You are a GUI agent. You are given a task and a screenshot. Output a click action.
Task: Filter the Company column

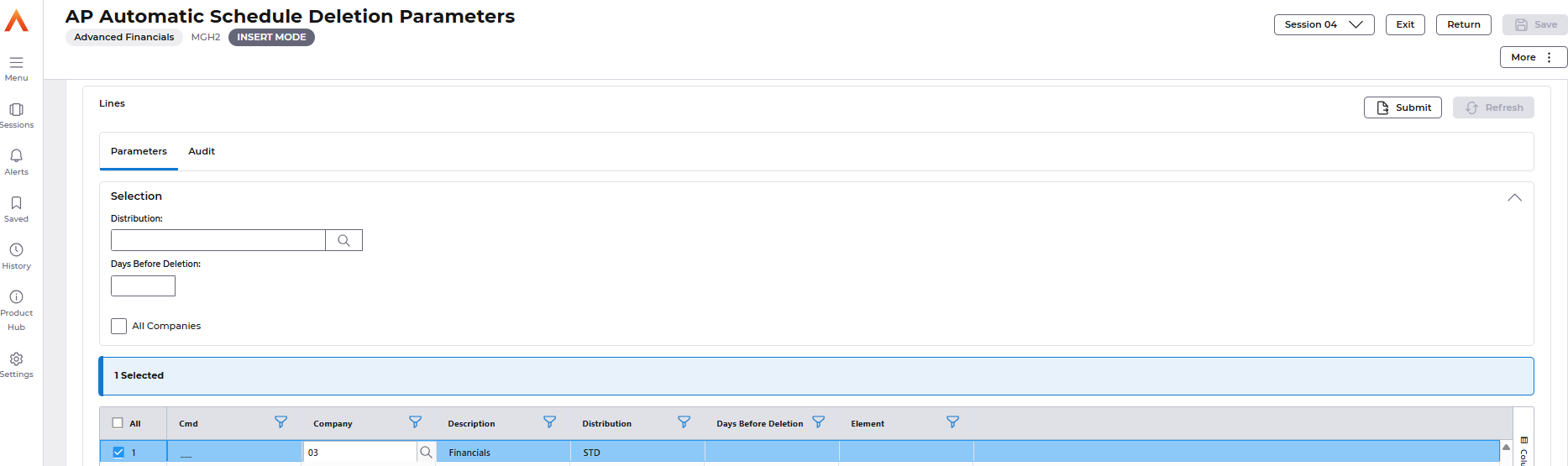415,422
